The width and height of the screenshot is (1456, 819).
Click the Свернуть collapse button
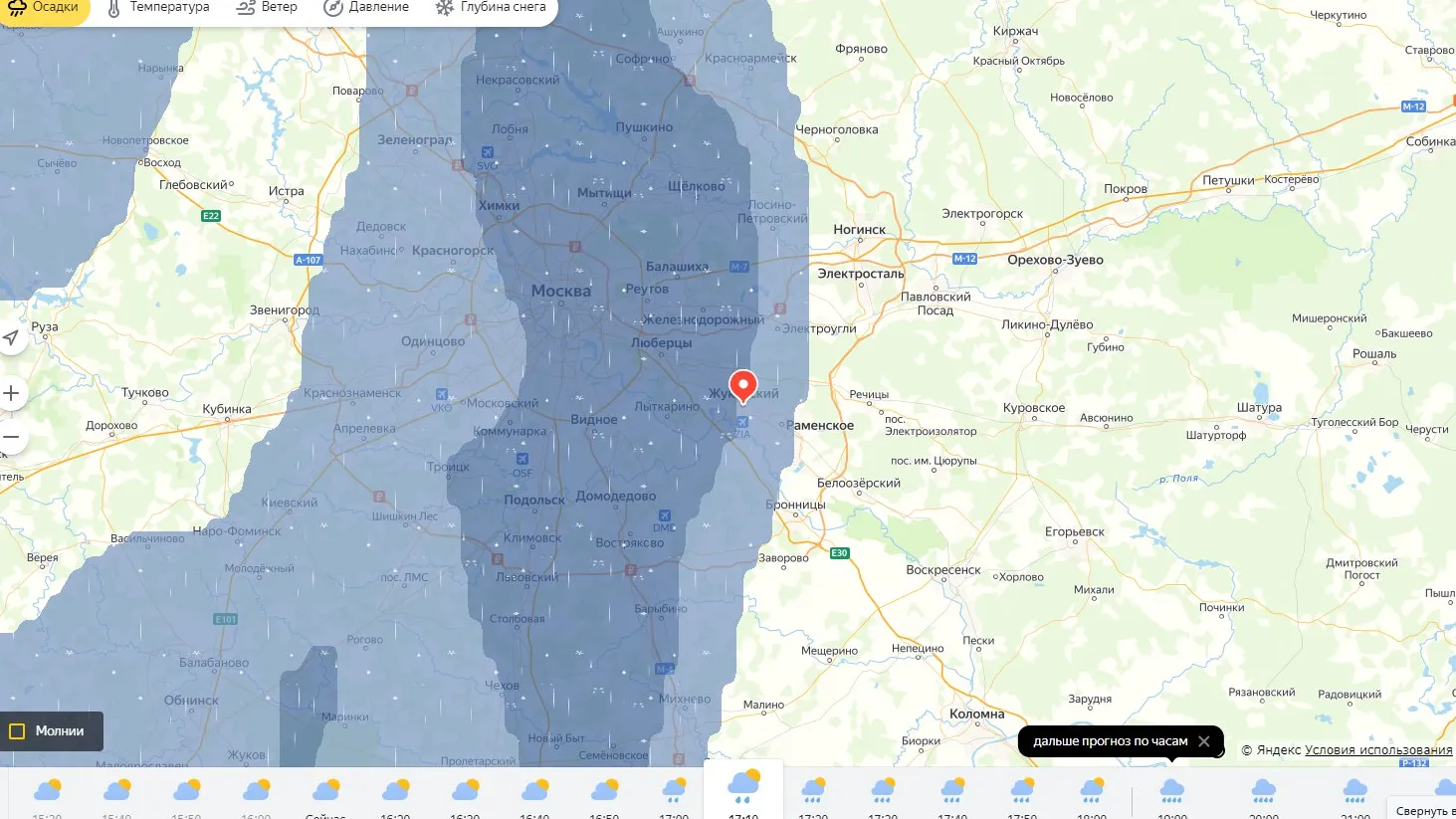(x=1425, y=810)
